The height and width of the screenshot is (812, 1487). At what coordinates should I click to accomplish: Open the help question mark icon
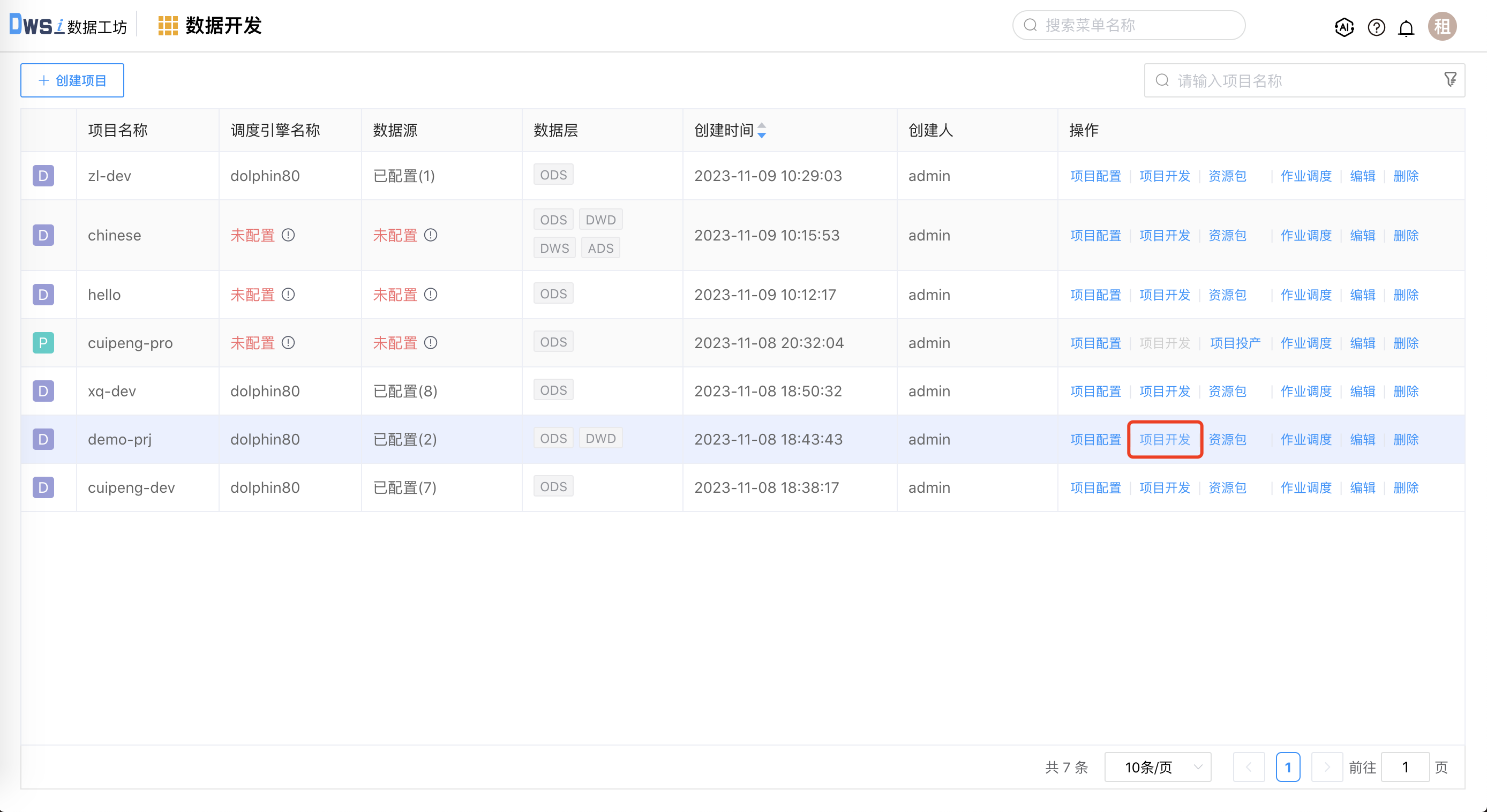pyautogui.click(x=1376, y=27)
